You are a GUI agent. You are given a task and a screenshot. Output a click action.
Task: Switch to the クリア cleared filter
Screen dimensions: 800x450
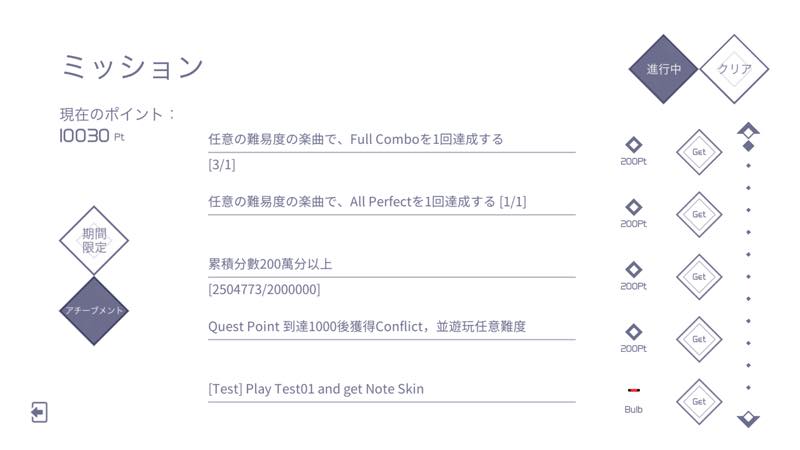point(734,69)
